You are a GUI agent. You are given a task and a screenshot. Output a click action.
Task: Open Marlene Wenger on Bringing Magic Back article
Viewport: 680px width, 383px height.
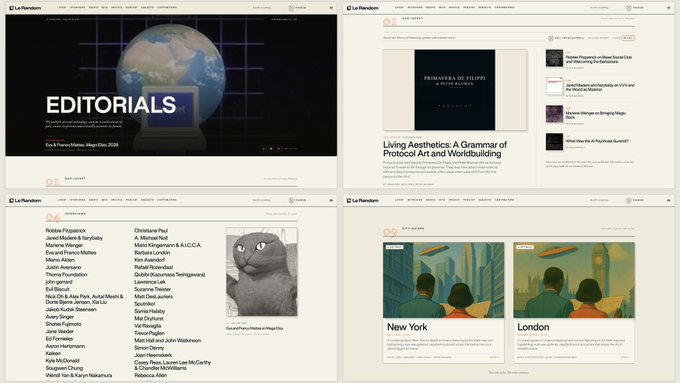coord(595,115)
